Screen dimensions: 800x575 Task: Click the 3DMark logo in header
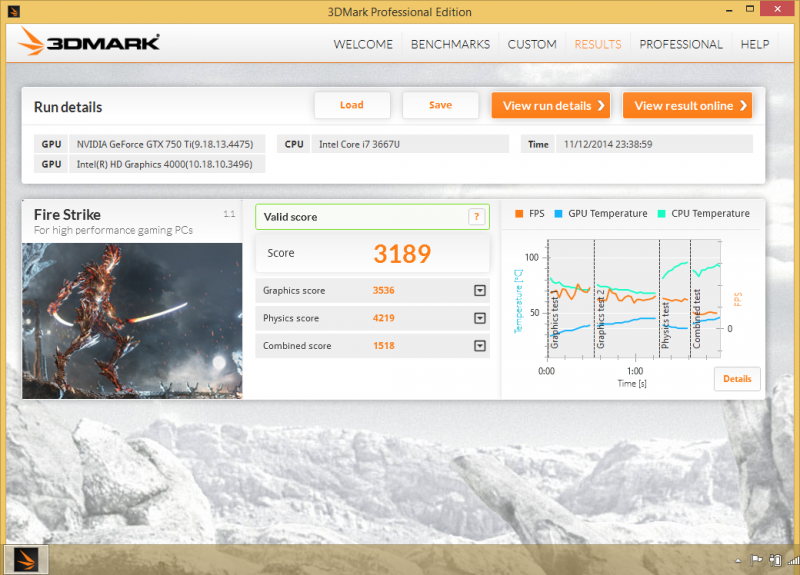point(89,42)
